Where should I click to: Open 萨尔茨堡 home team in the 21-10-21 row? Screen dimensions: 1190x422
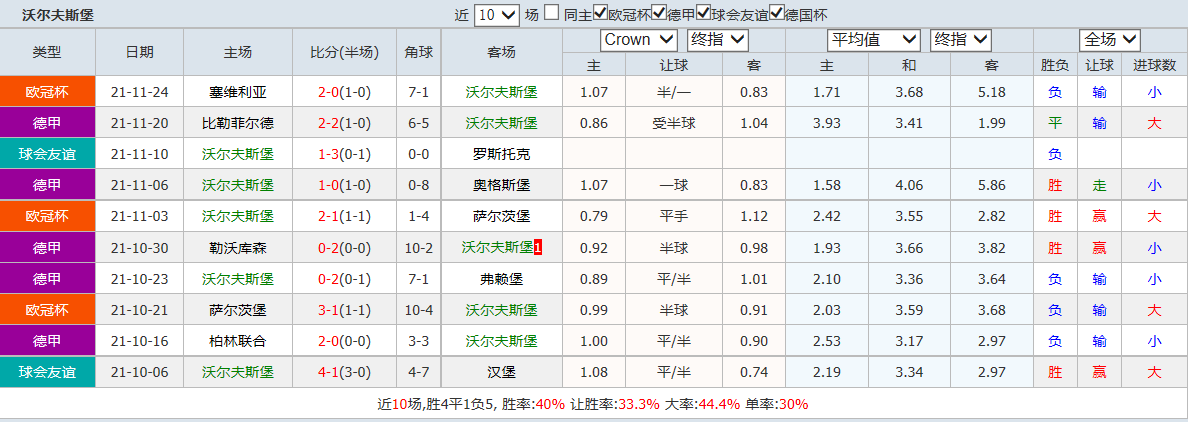[x=238, y=310]
